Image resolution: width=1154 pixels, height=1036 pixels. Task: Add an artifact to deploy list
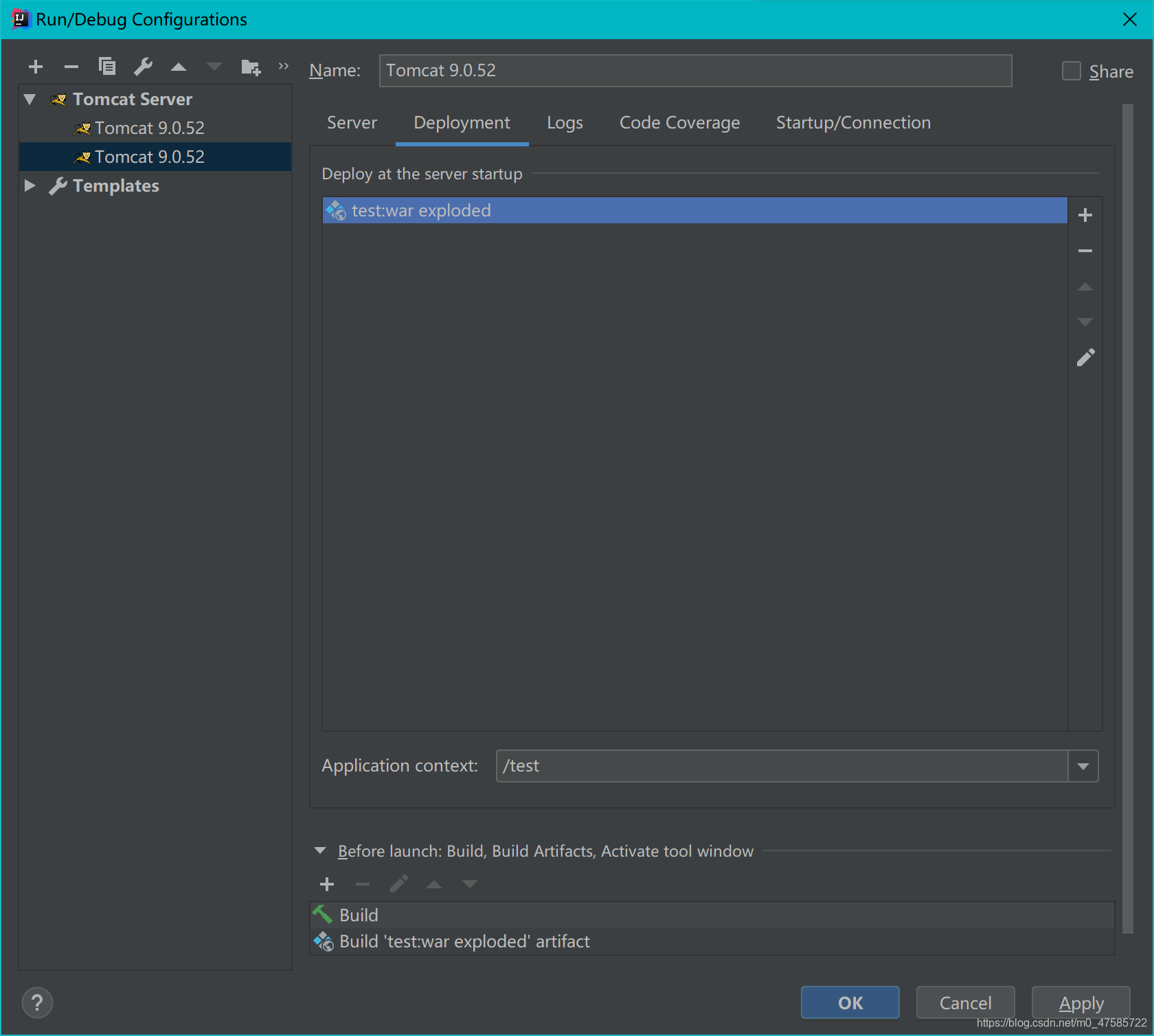(1085, 215)
